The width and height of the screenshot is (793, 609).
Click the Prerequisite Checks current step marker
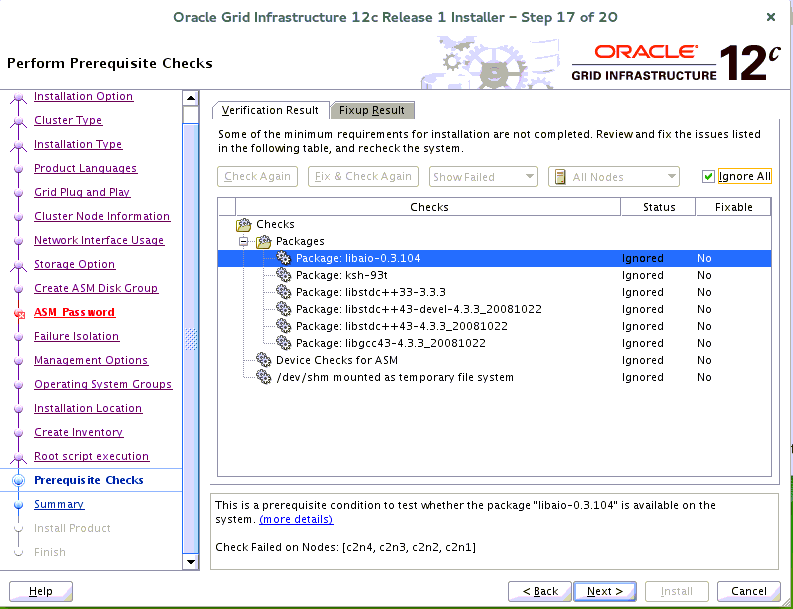(x=19, y=481)
